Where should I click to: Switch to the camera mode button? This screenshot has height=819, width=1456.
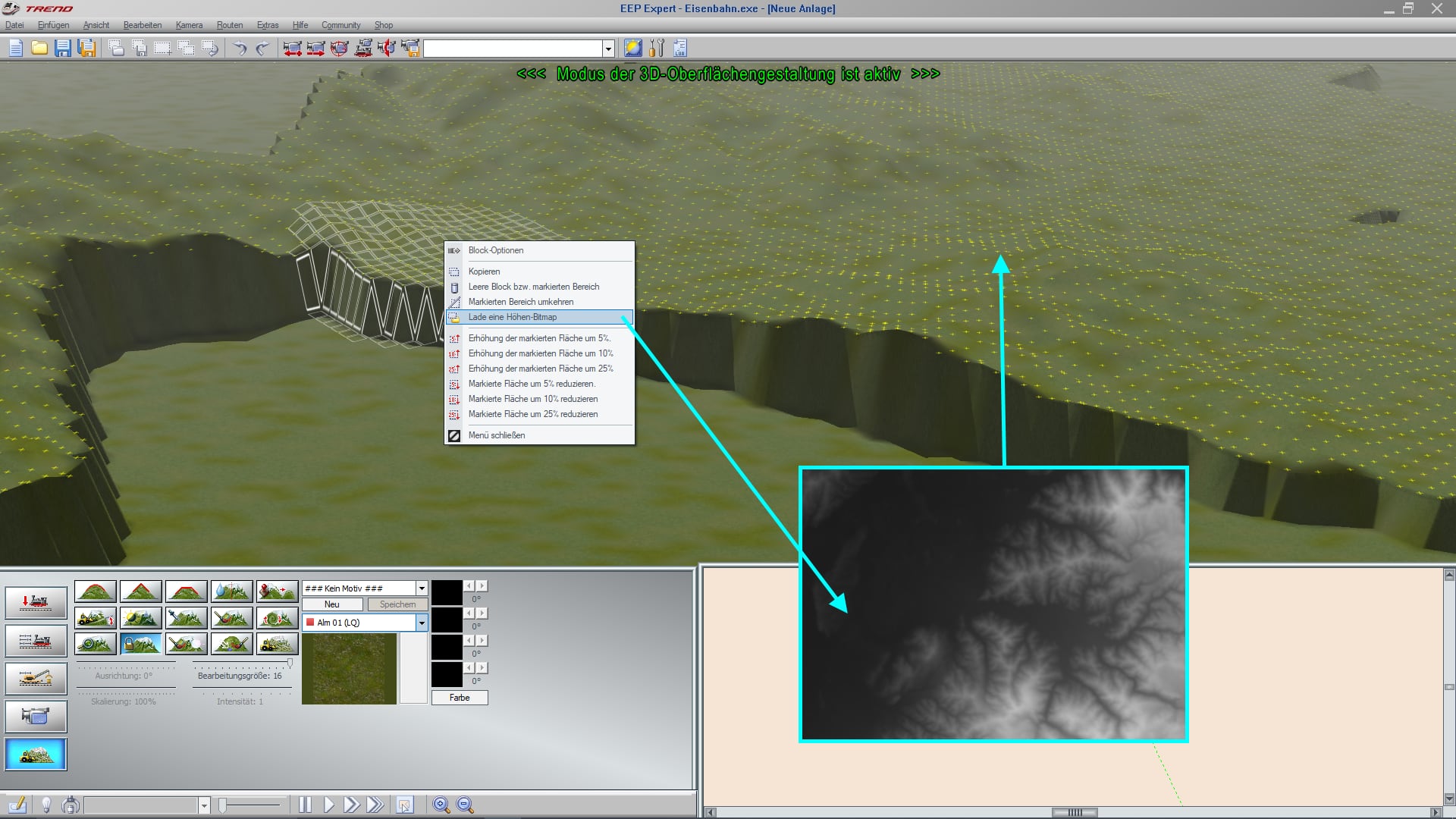(36, 717)
